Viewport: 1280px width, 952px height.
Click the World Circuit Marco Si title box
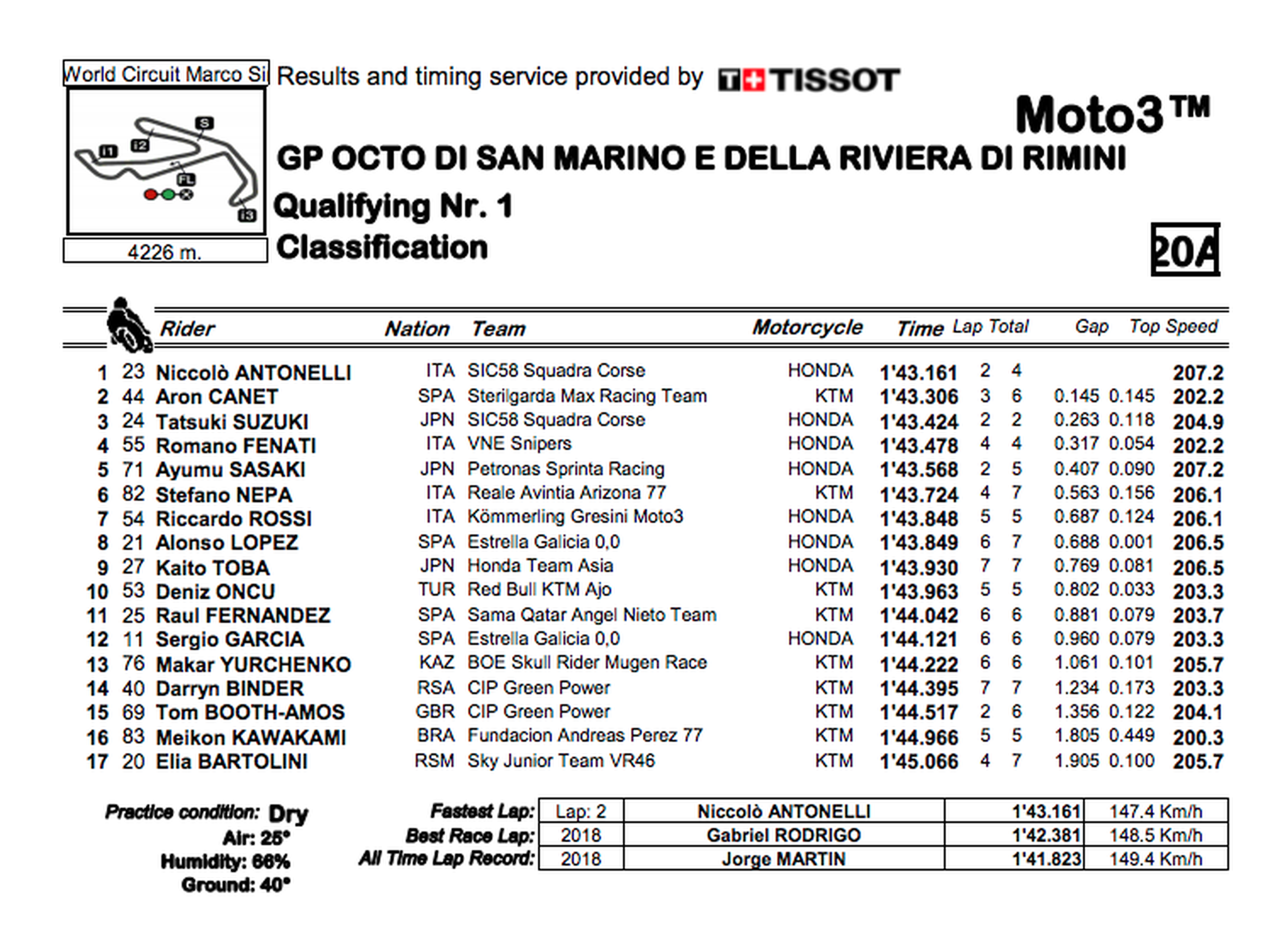166,74
